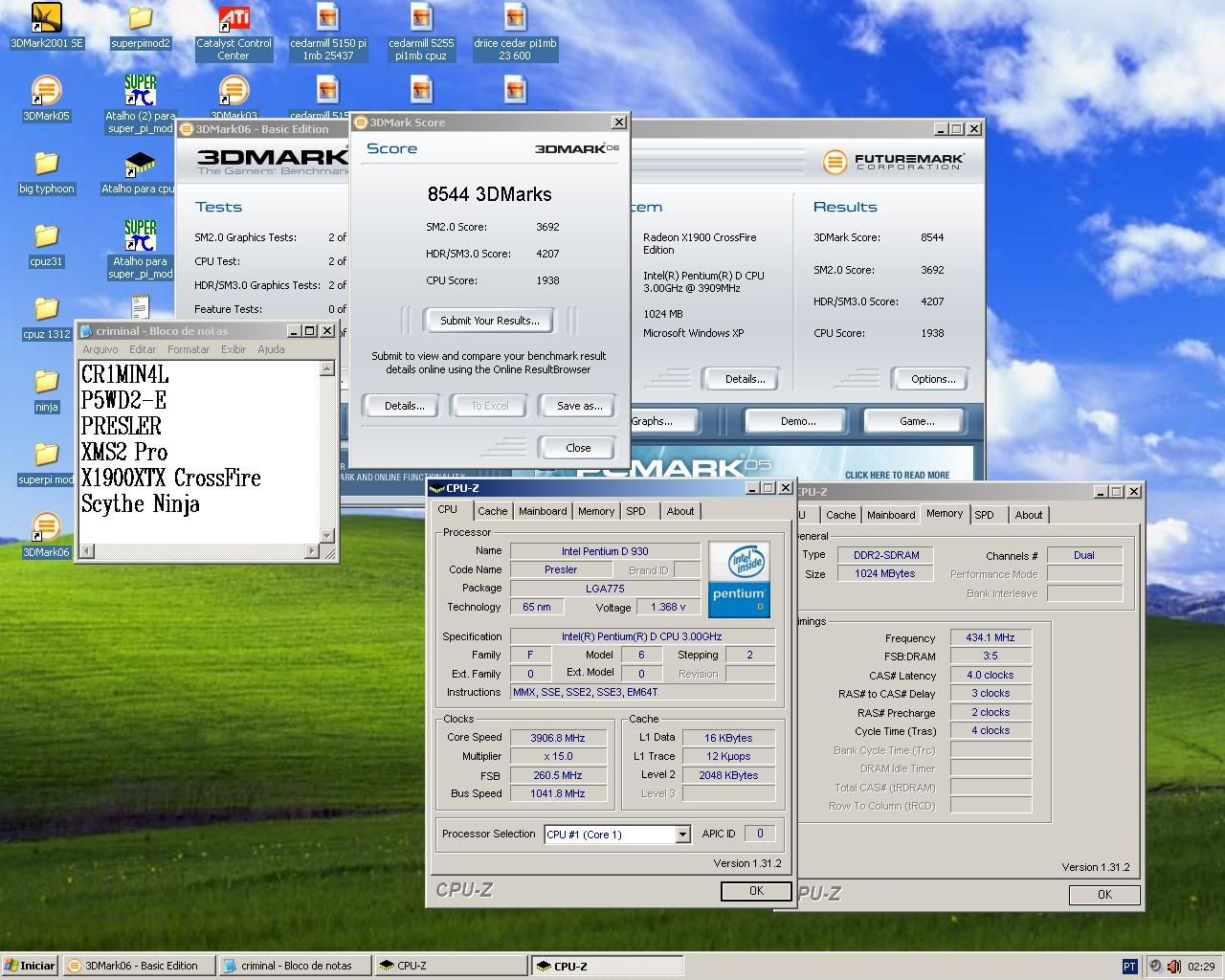Click Close button in 3DMark Score dialog
This screenshot has width=1225, height=980.
[x=578, y=448]
